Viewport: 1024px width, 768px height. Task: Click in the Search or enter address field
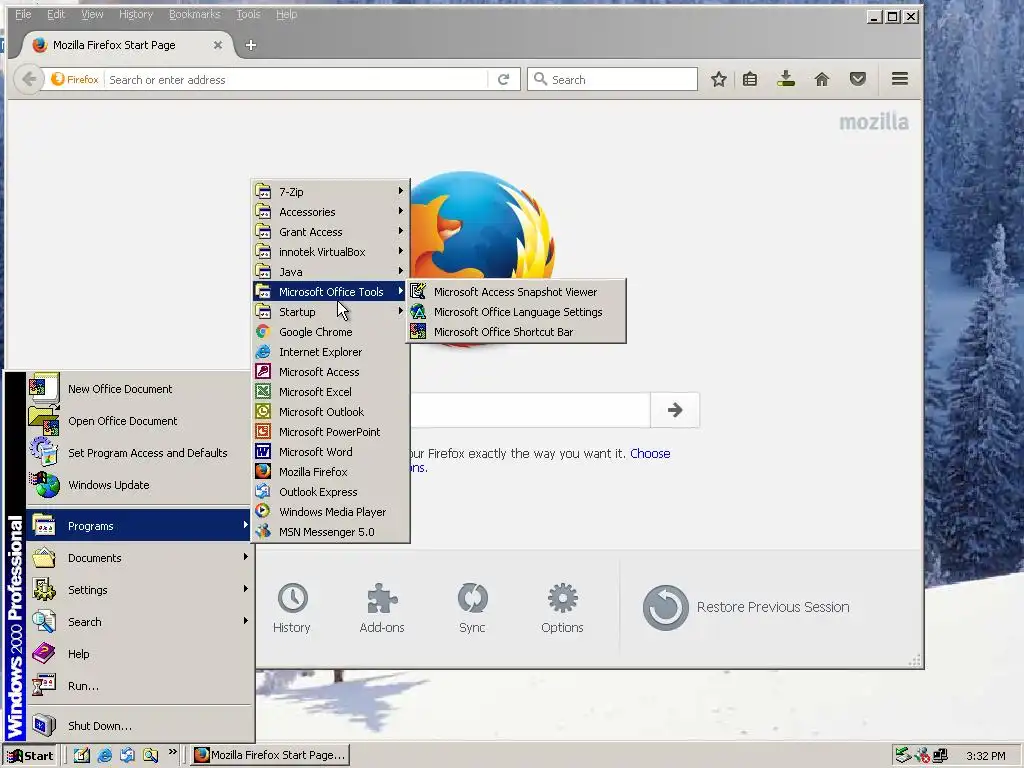(x=296, y=80)
